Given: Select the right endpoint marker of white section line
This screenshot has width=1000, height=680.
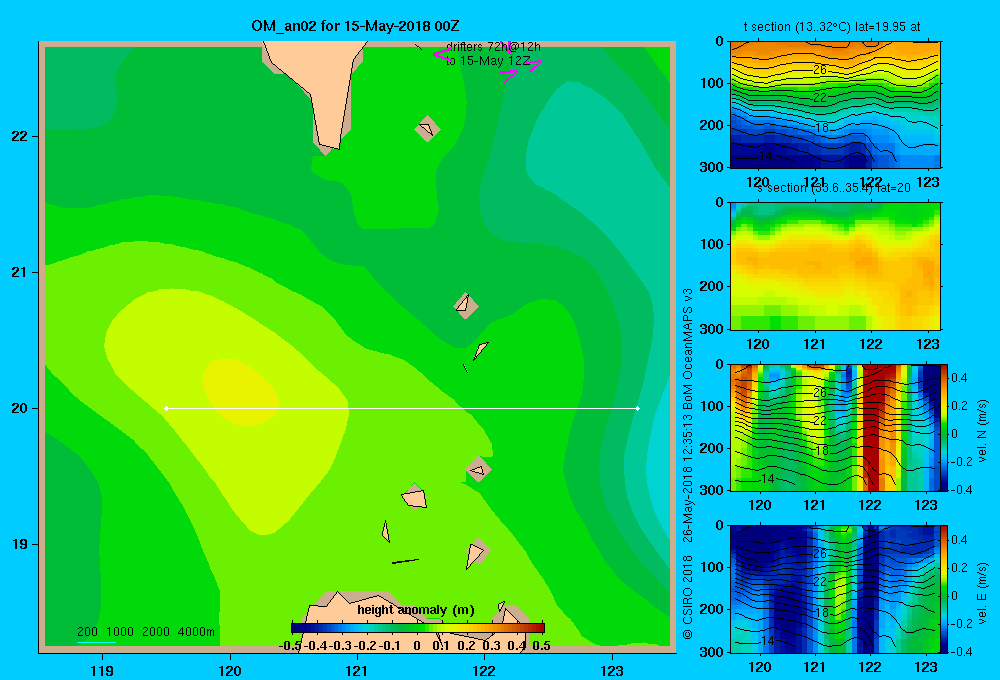Looking at the screenshot, I should coord(638,408).
